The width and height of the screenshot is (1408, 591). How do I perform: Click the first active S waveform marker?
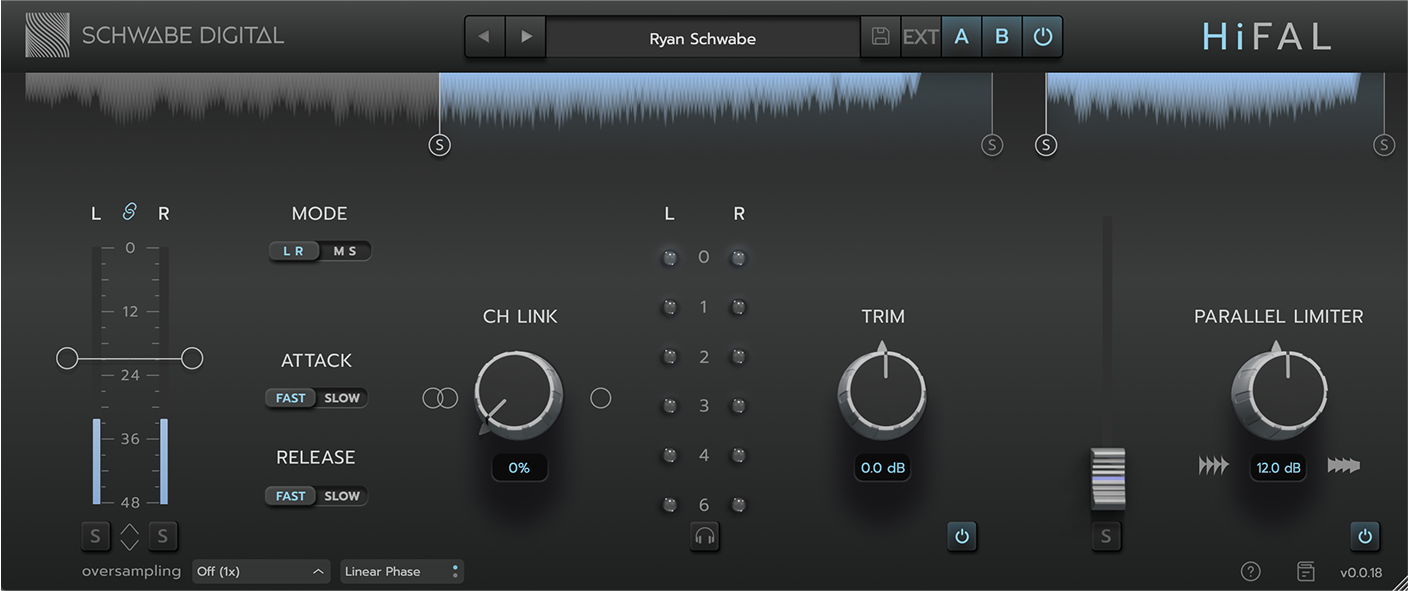pyautogui.click(x=440, y=145)
